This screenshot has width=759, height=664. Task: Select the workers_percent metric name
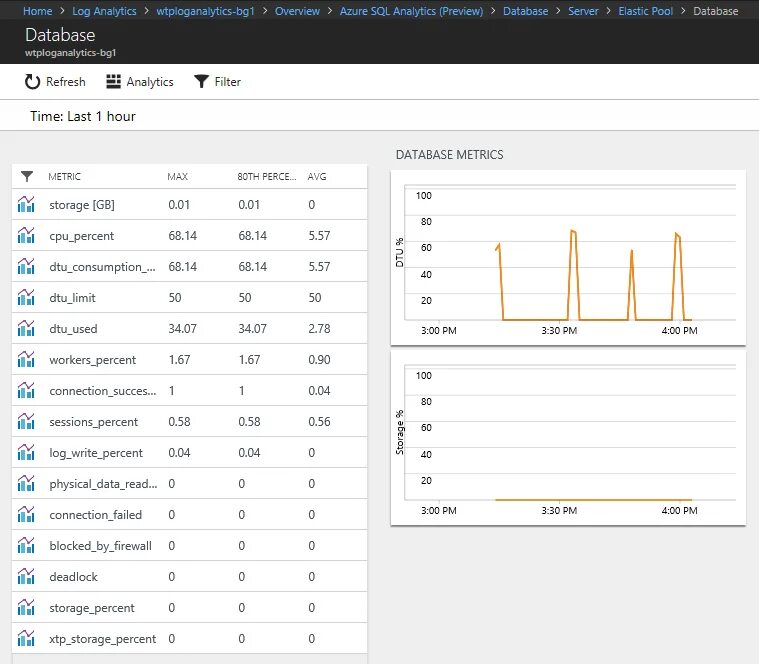[92, 360]
